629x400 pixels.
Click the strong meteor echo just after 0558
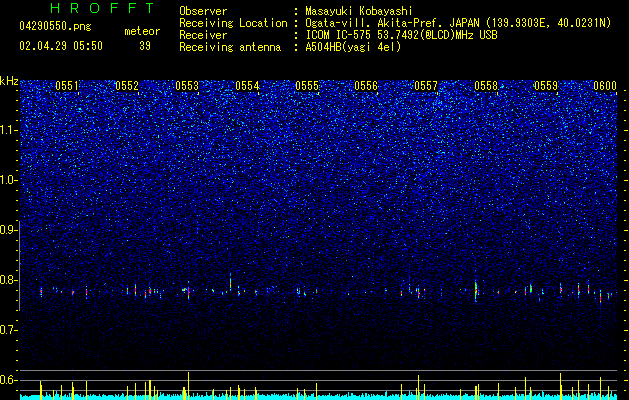[x=476, y=290]
